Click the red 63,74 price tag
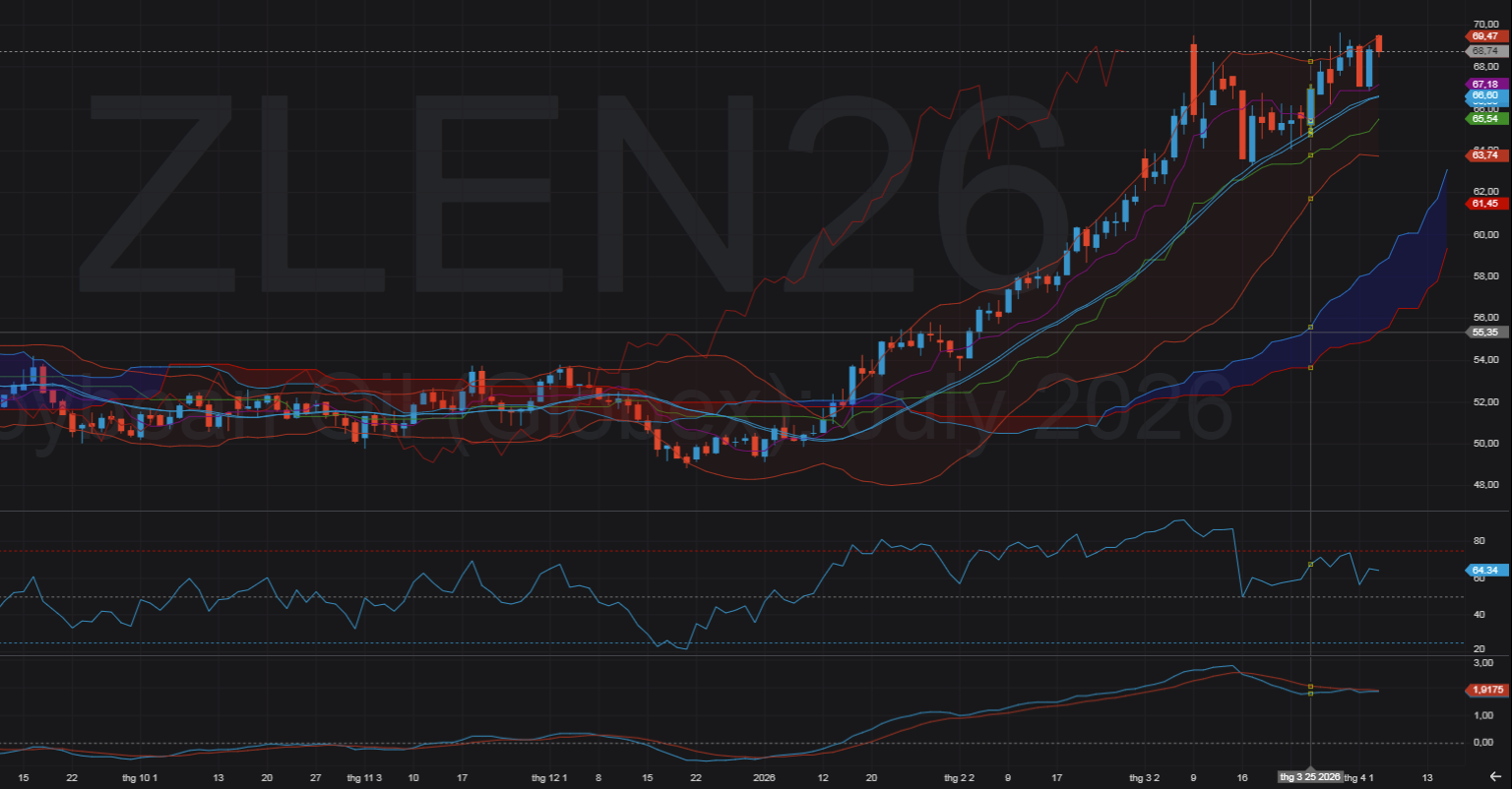Viewport: 1512px width, 789px height. click(1484, 155)
